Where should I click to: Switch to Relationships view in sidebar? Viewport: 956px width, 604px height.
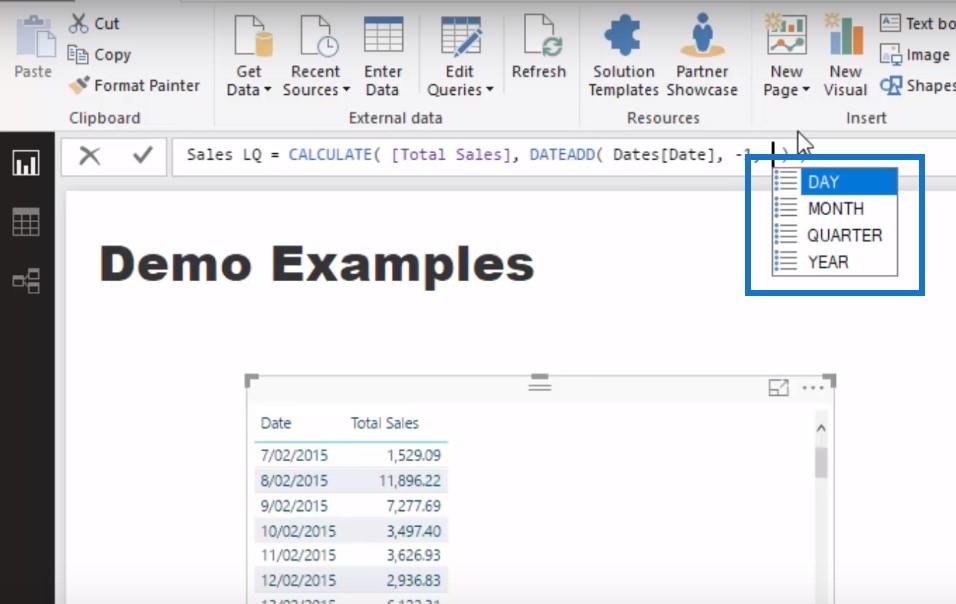[x=26, y=281]
